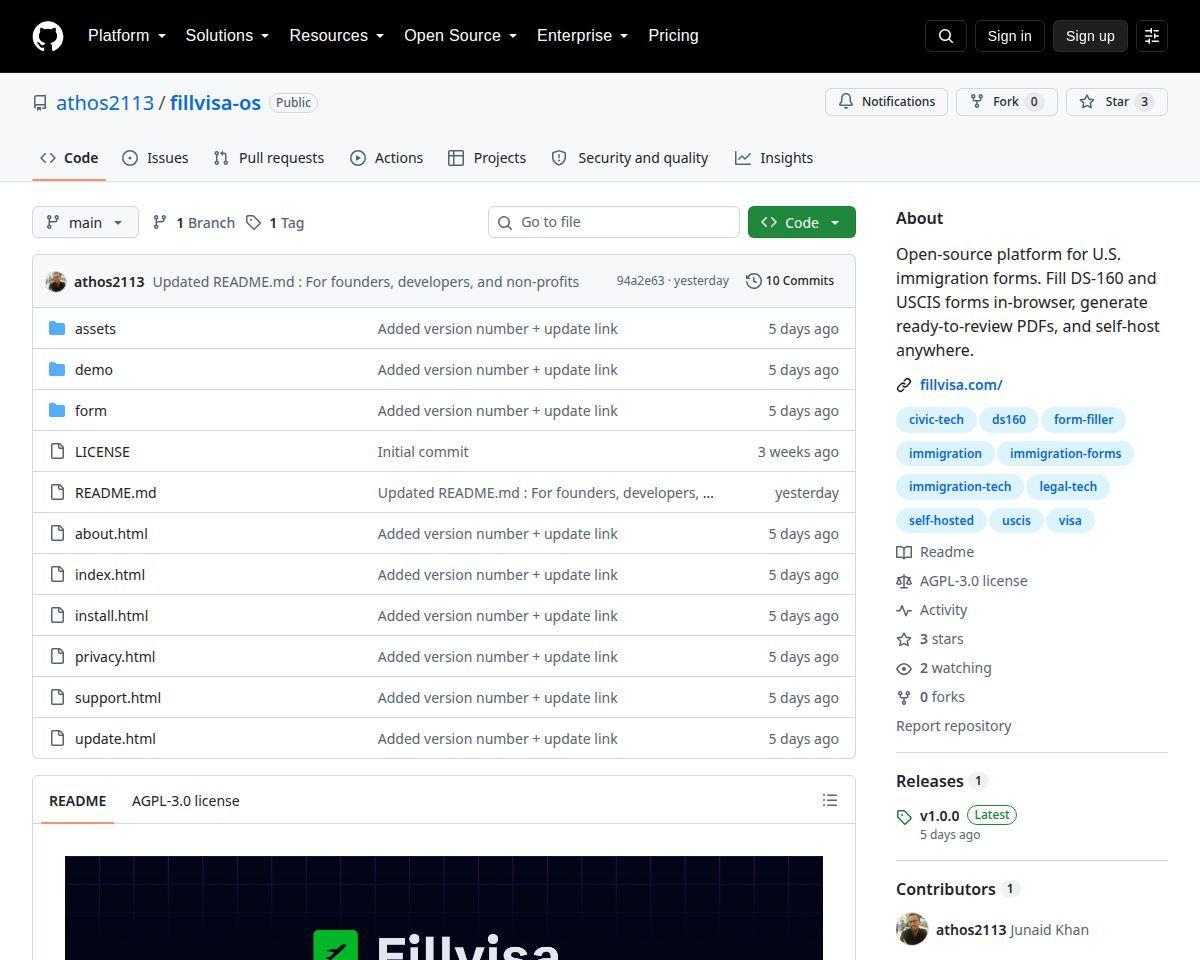Screen dimensions: 1200x960
Task: Click the update.html file icon
Action: (x=57, y=738)
